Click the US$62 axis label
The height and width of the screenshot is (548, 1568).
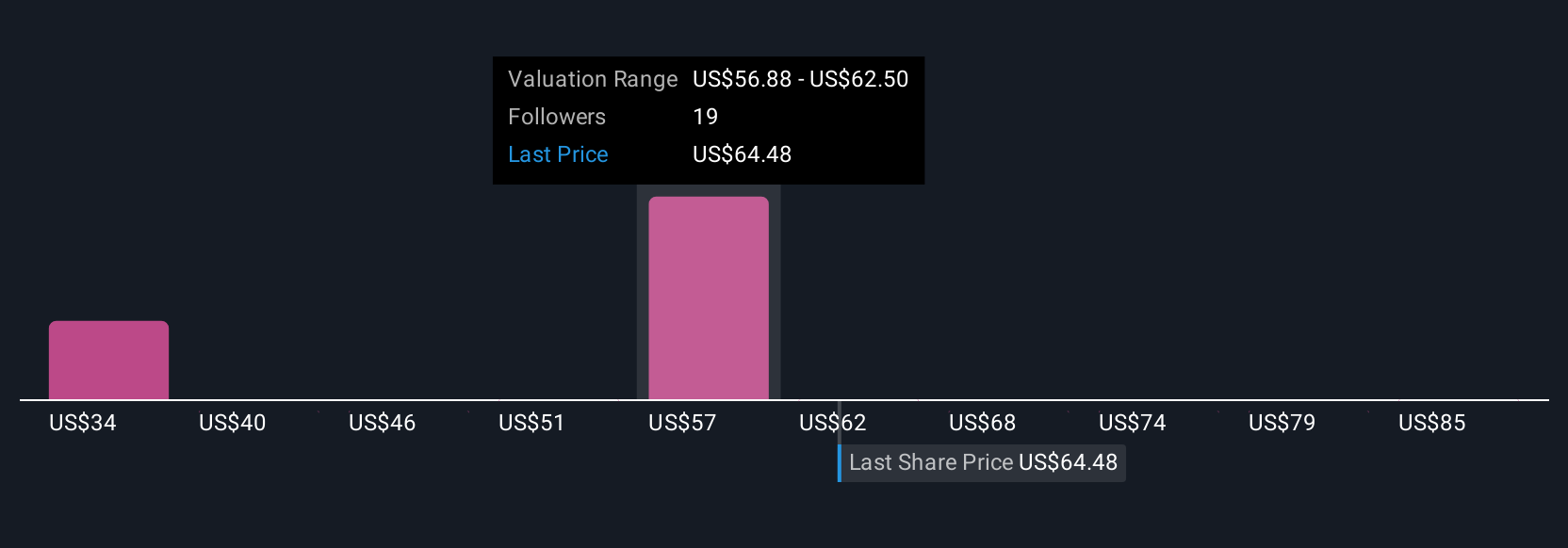tap(832, 423)
